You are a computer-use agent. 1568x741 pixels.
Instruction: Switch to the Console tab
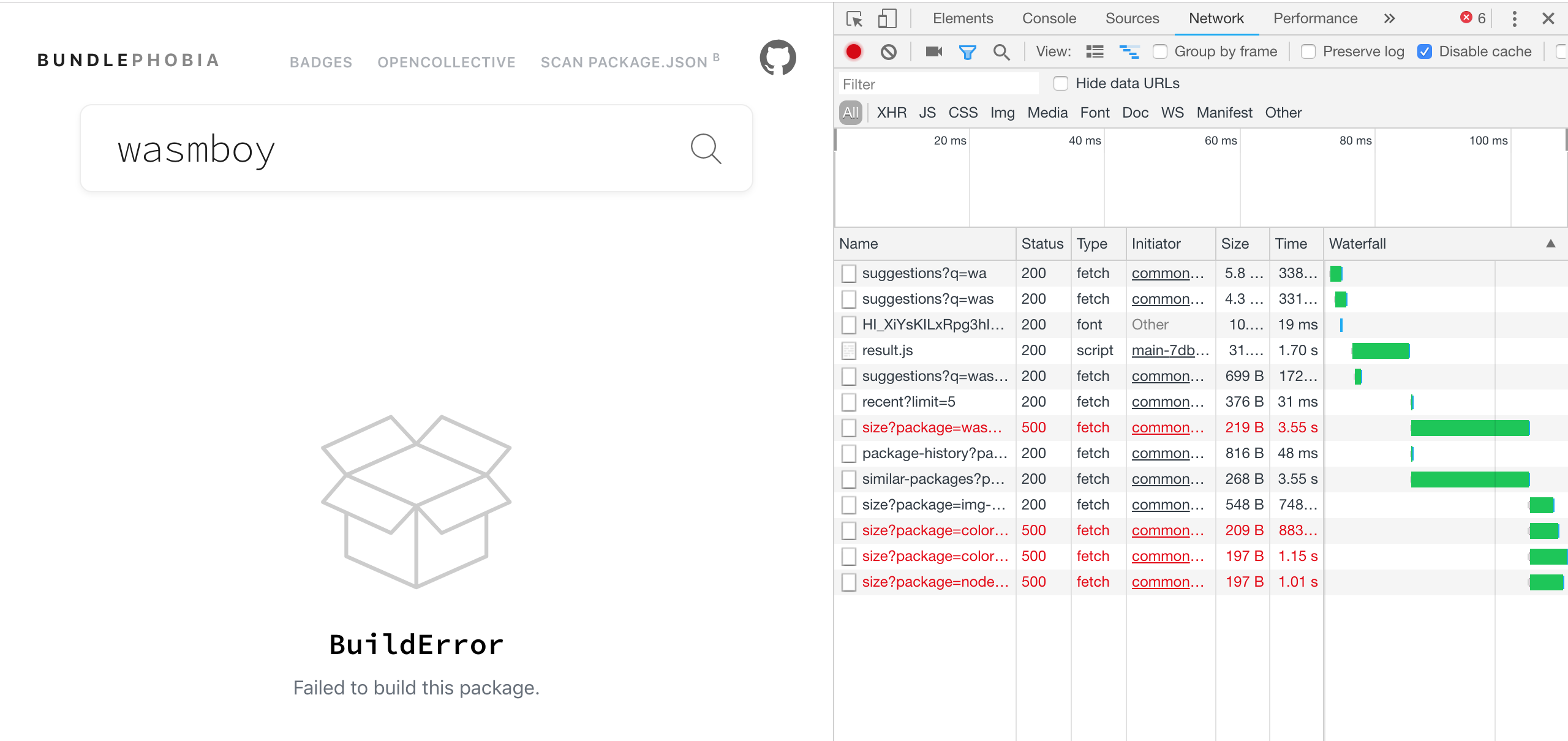point(1049,18)
